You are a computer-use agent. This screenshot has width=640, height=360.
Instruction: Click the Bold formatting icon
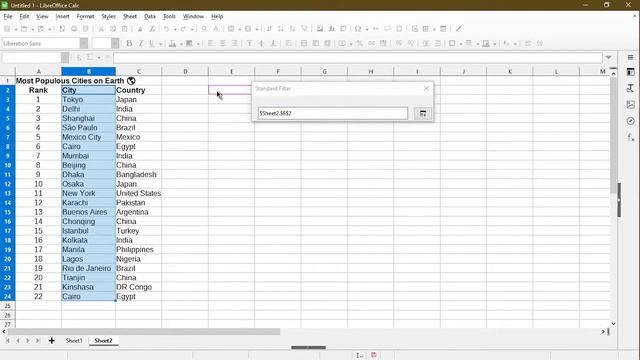(129, 43)
